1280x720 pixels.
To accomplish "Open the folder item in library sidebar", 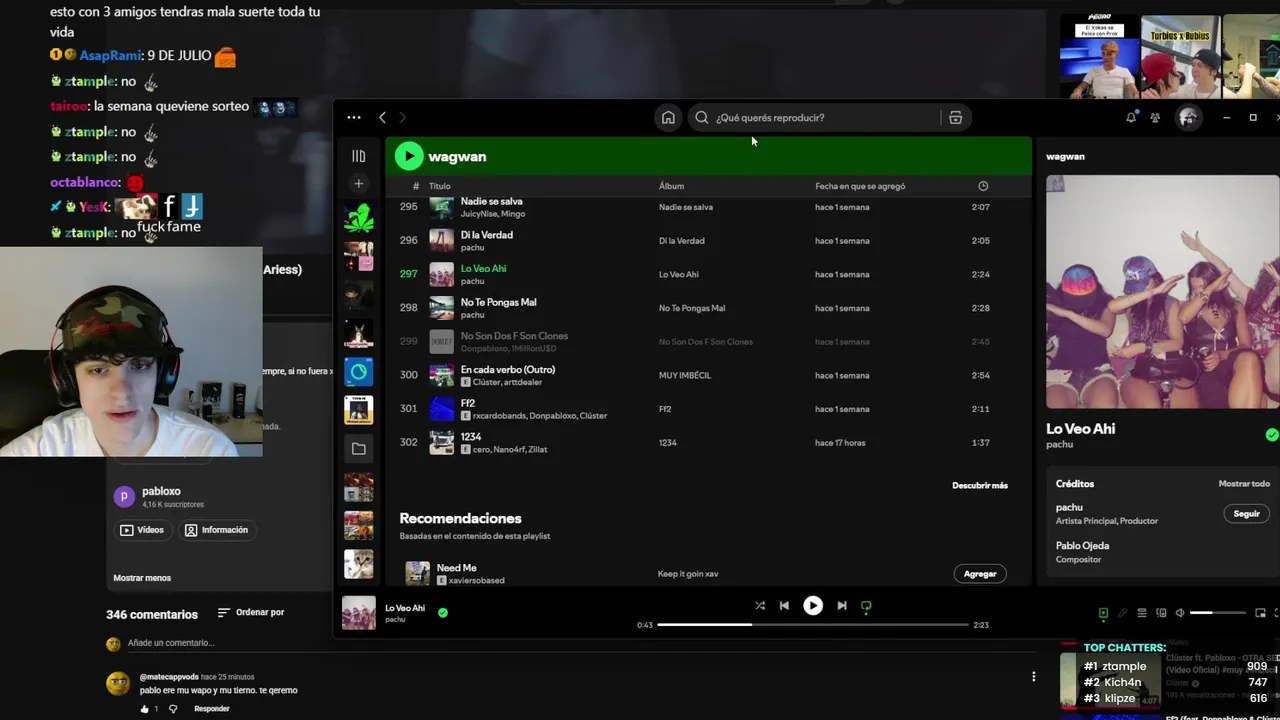I will (358, 448).
